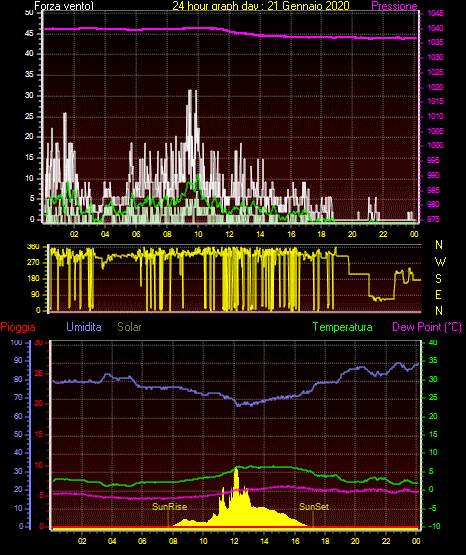Click green '-5' on the temperature axis

pyautogui.click(x=433, y=508)
